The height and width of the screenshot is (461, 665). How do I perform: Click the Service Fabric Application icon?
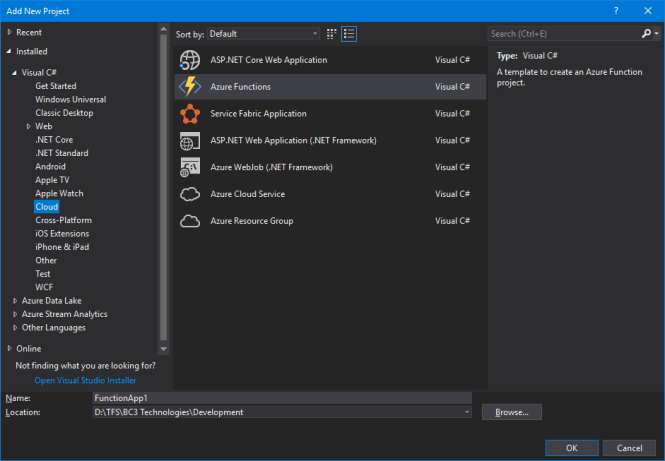[190, 114]
